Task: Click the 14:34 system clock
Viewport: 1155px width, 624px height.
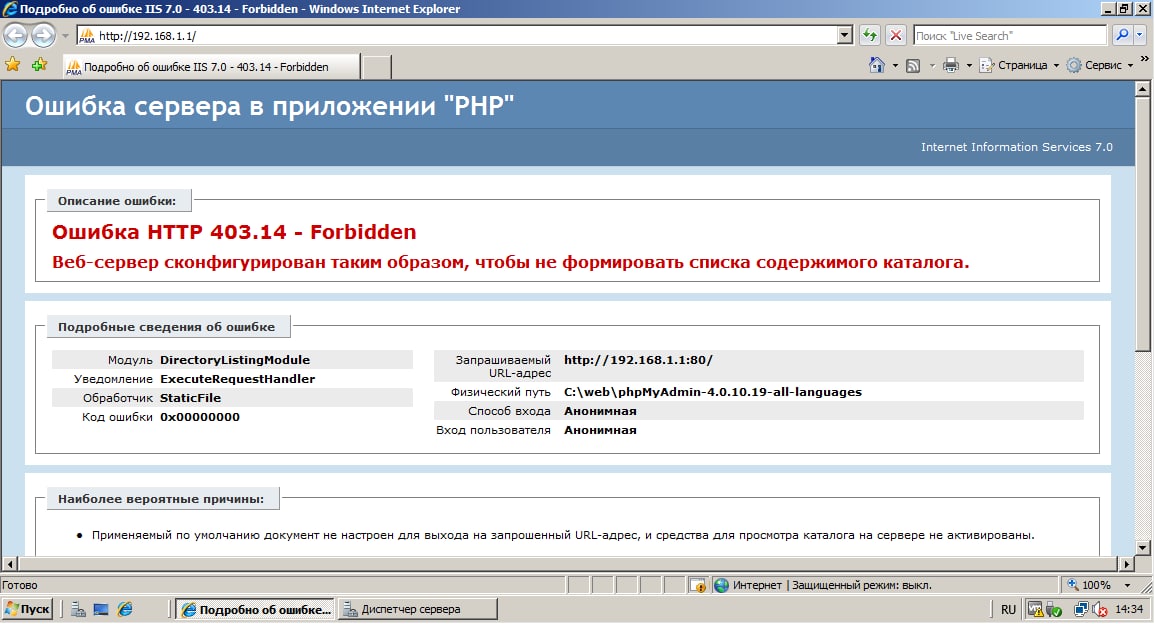Action: click(1129, 609)
